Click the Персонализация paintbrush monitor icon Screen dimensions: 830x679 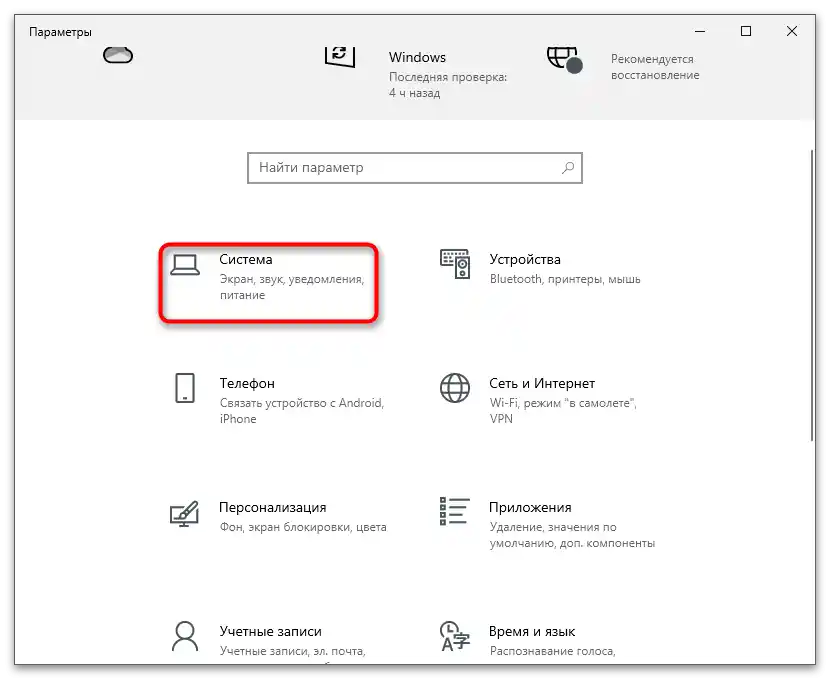(x=184, y=513)
